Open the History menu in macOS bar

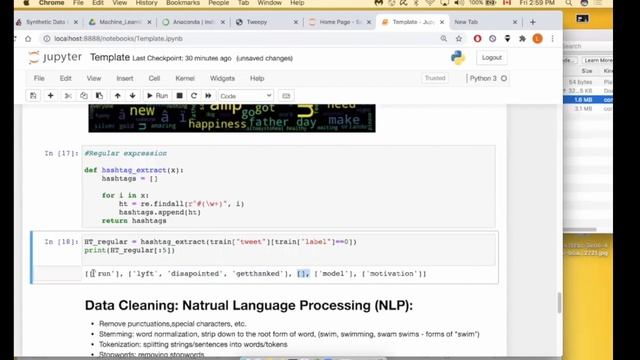146,3
